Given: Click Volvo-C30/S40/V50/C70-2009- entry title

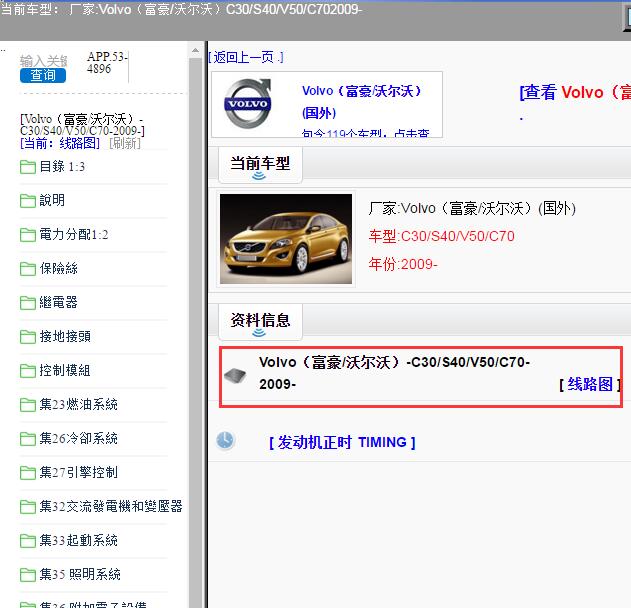Looking at the screenshot, I should tap(394, 373).
